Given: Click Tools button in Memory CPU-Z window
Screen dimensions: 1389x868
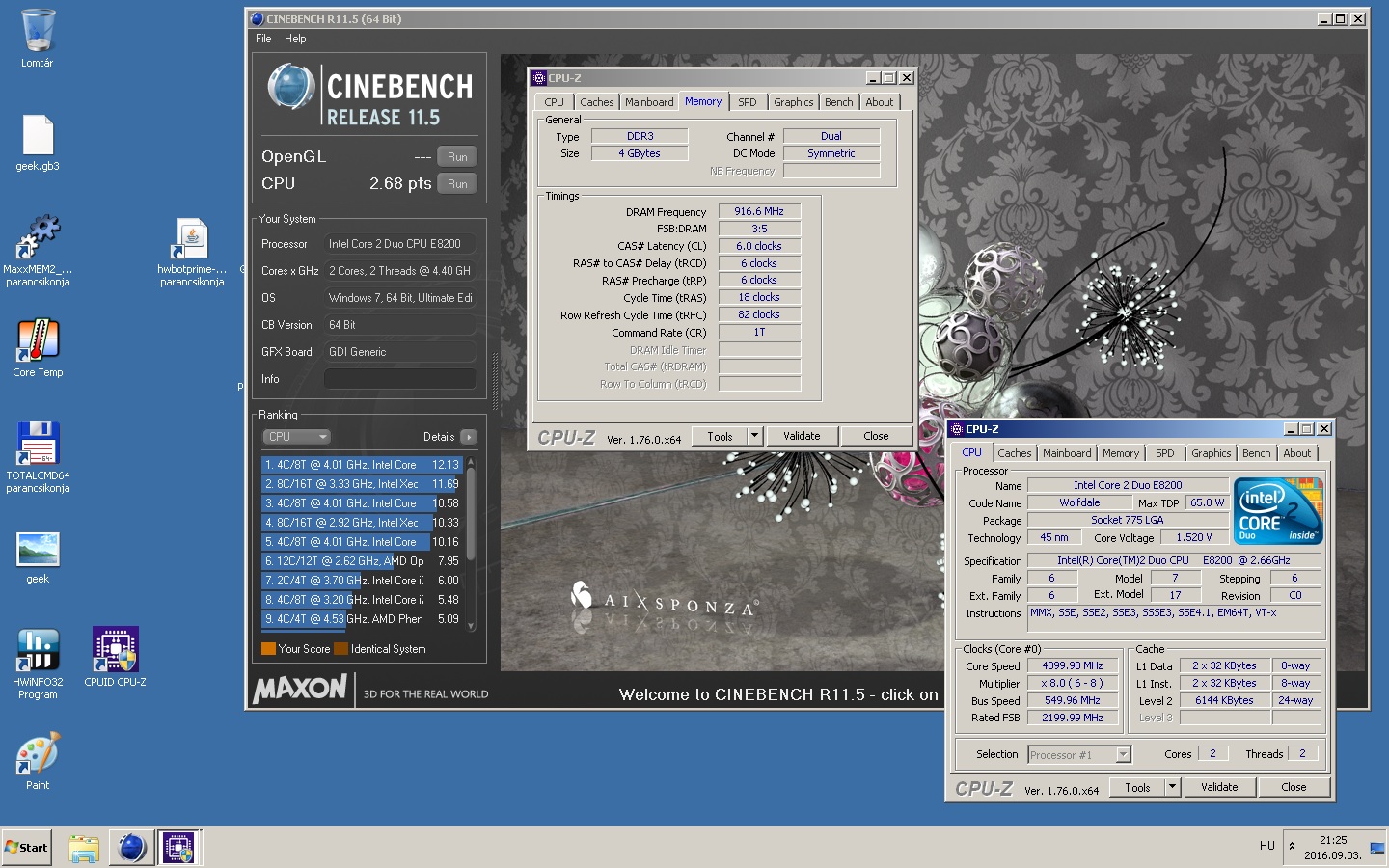Looking at the screenshot, I should pos(720,437).
